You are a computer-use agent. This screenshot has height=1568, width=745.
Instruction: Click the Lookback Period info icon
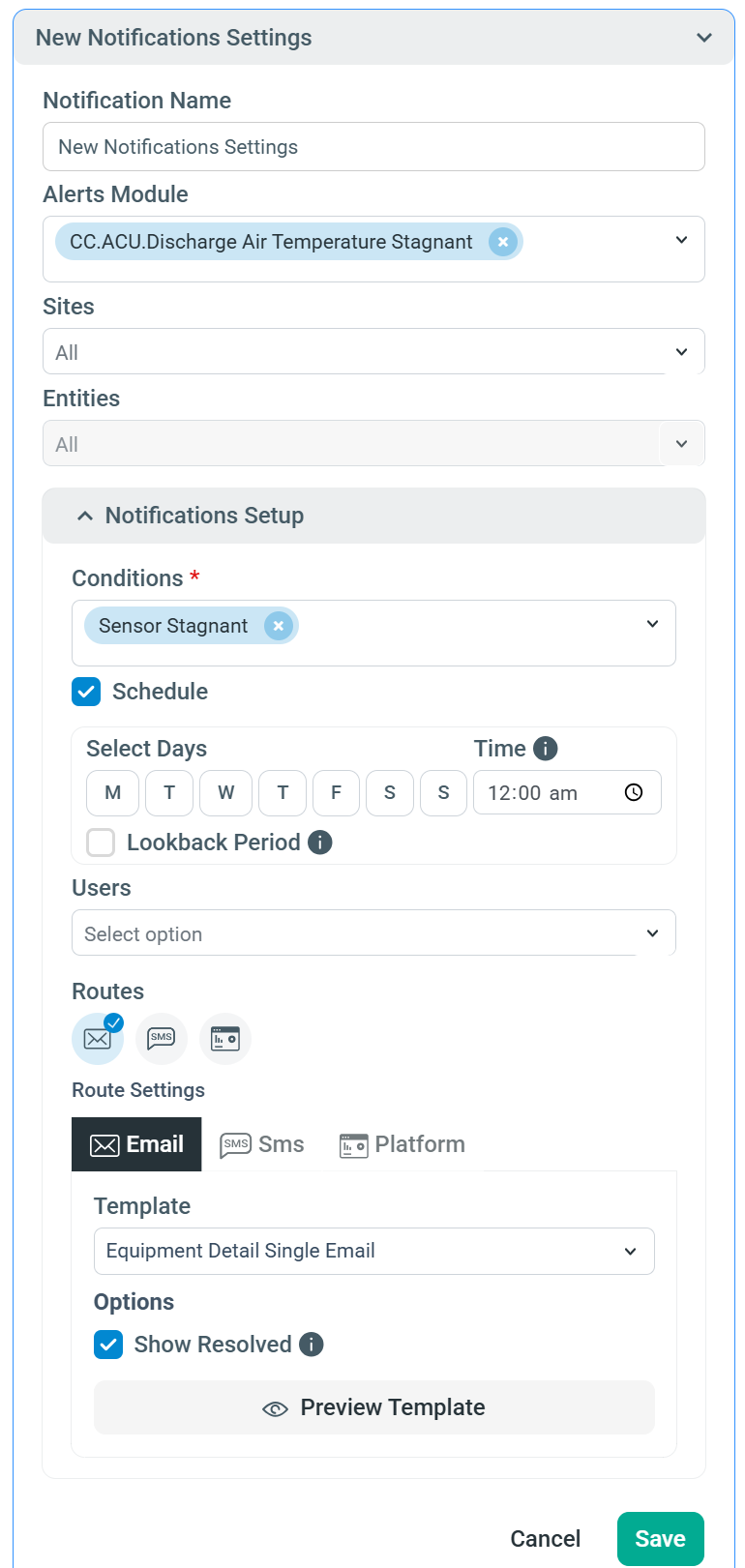[320, 843]
